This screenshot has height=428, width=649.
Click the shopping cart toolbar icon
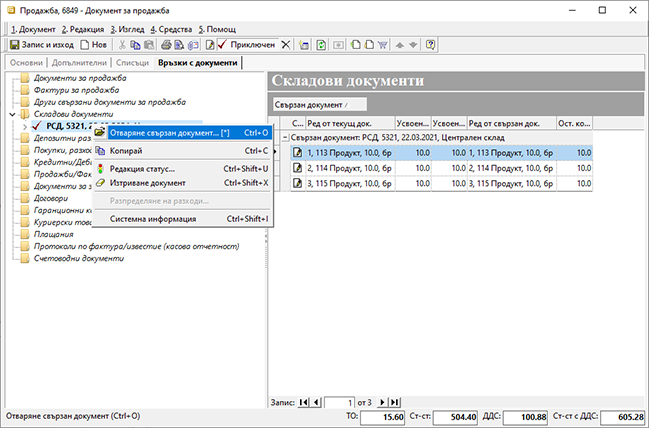coord(382,45)
